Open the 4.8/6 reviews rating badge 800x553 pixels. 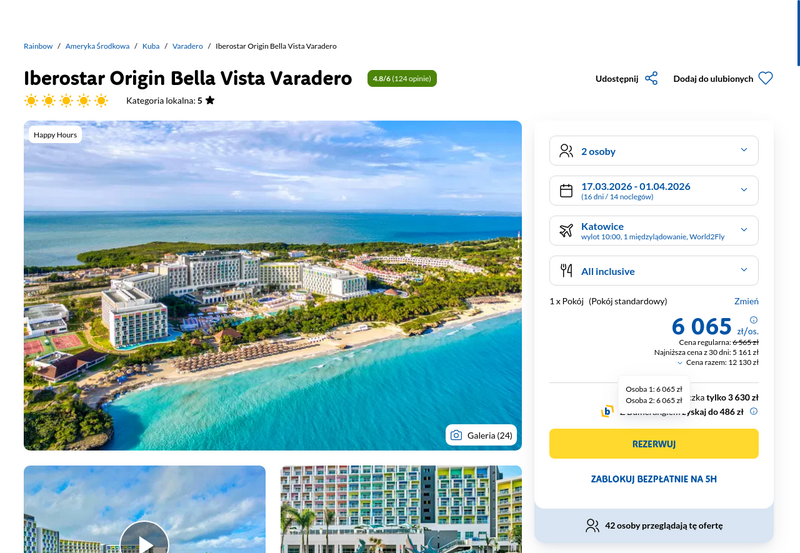click(402, 79)
